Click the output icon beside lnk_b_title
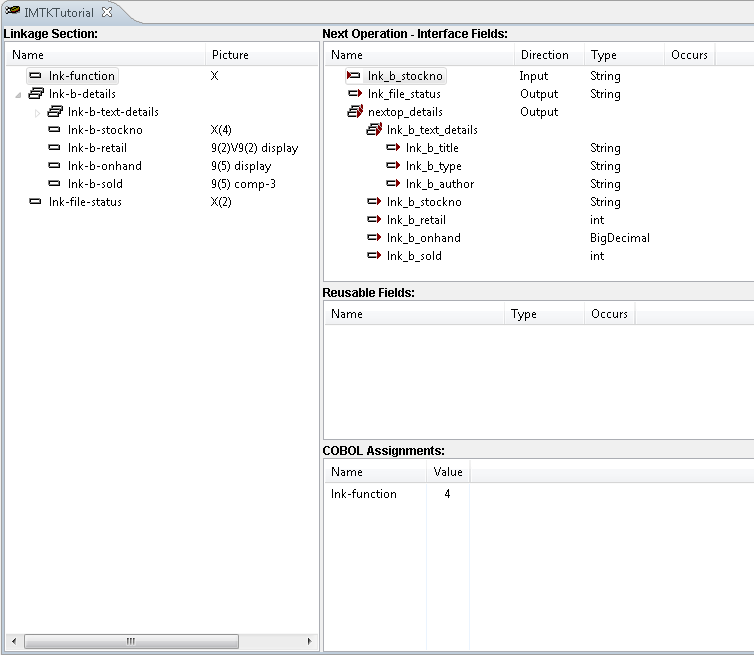The height and width of the screenshot is (655, 754). coord(393,148)
